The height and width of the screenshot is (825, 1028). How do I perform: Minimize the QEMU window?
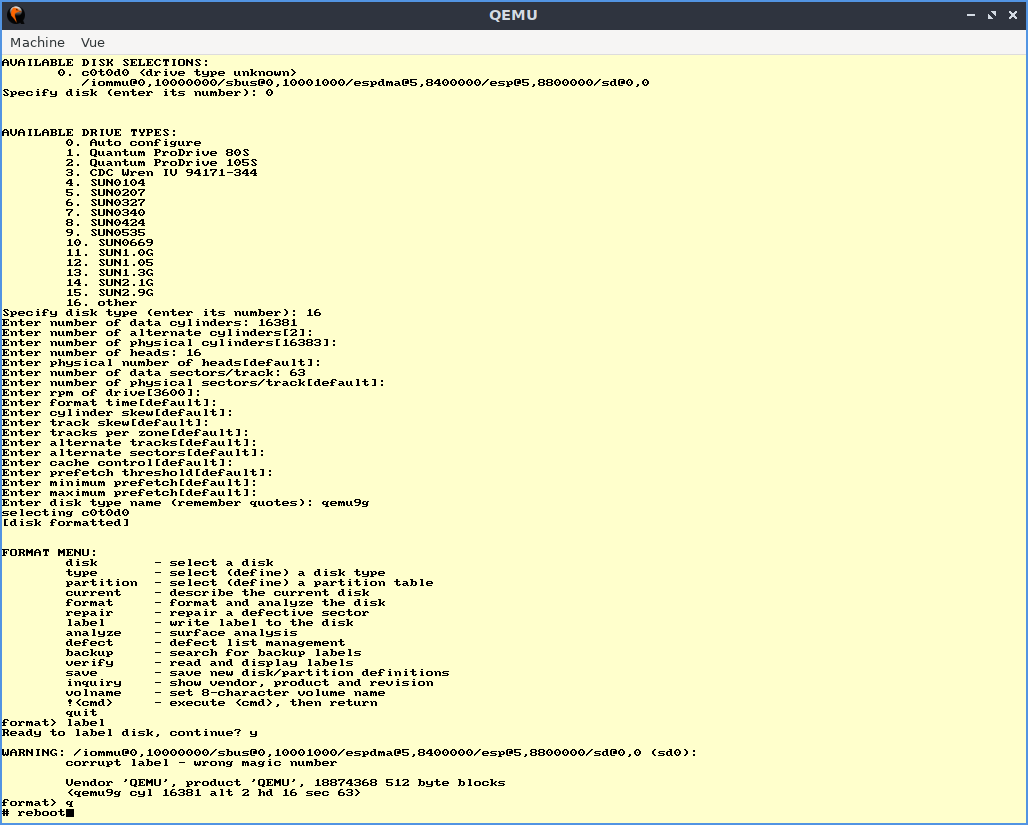coord(971,14)
